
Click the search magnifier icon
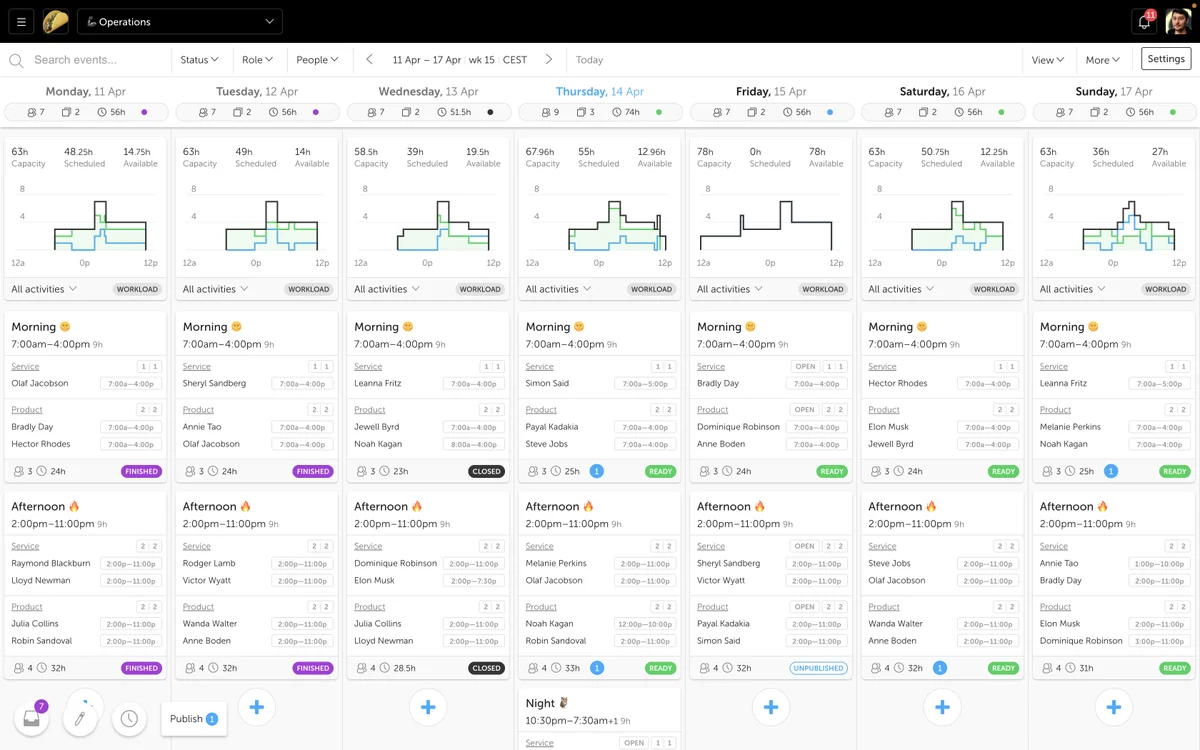(x=16, y=60)
